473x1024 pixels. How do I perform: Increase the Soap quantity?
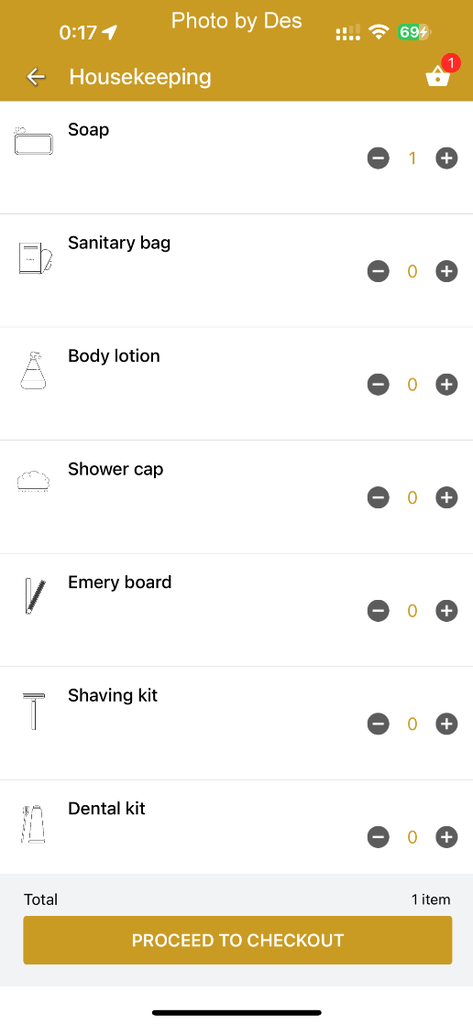coord(447,158)
